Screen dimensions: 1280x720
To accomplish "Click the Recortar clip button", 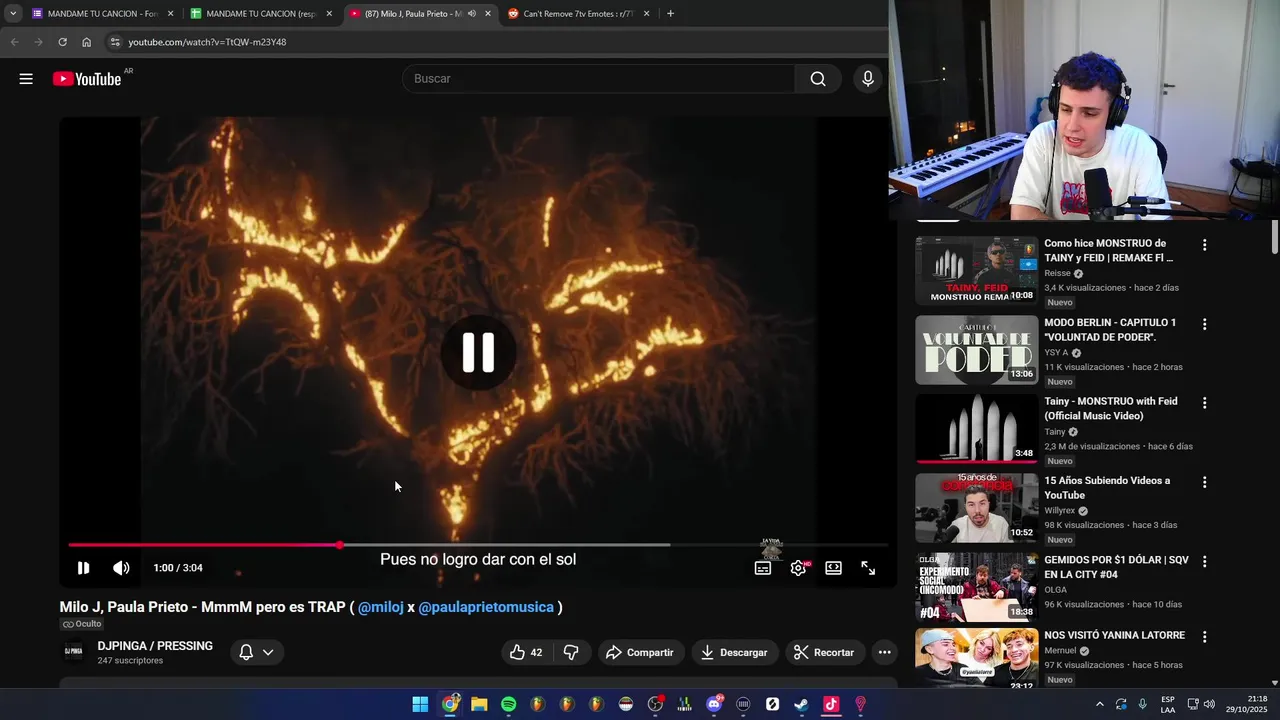I will pyautogui.click(x=824, y=652).
